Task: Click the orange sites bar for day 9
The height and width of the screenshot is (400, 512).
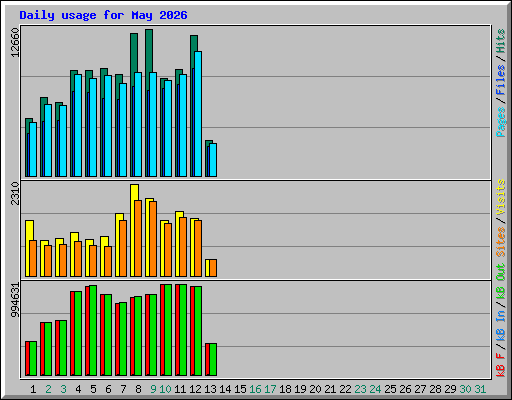Action: pyautogui.click(x=153, y=239)
